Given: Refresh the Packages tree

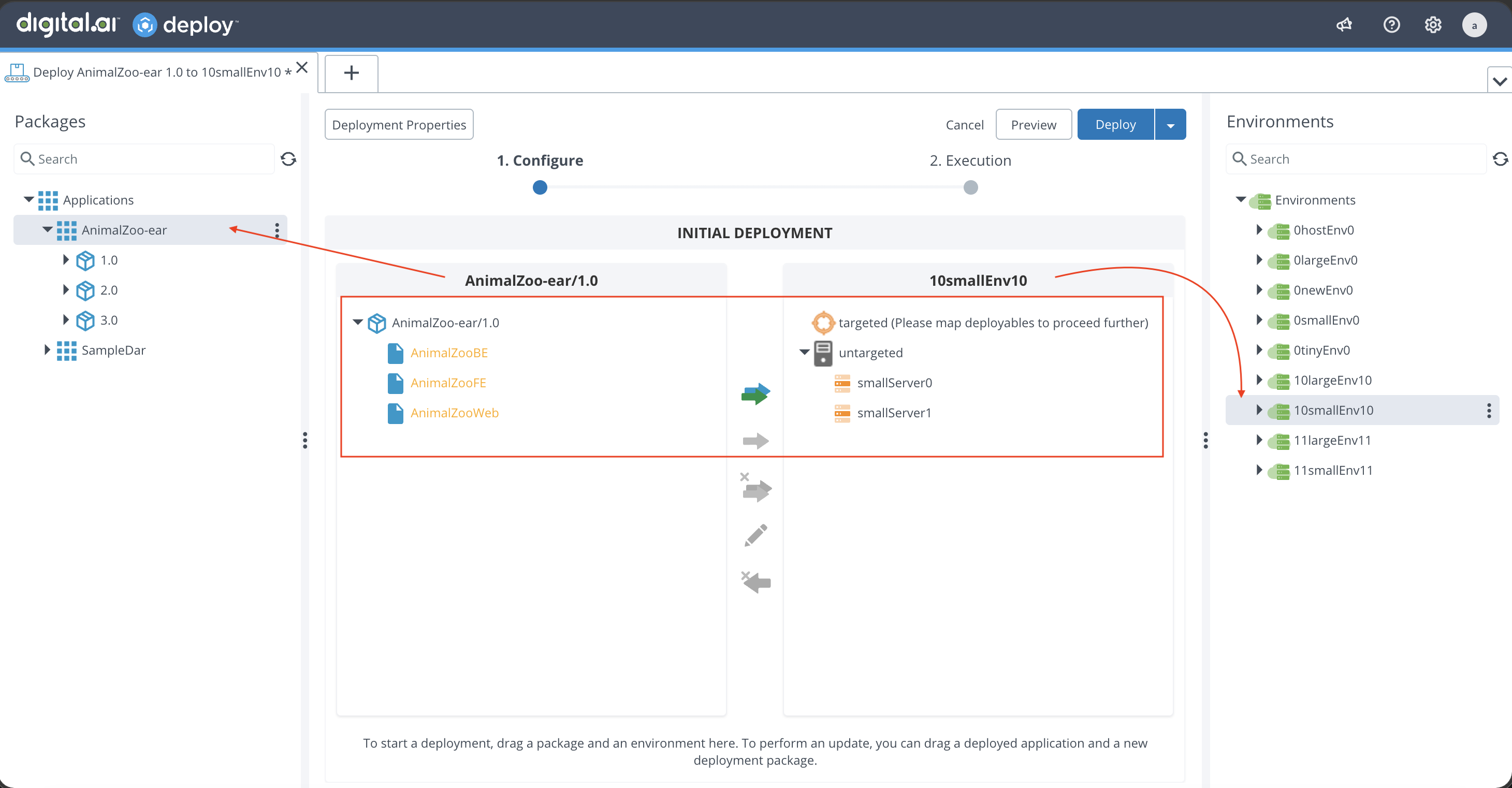Looking at the screenshot, I should [x=288, y=159].
